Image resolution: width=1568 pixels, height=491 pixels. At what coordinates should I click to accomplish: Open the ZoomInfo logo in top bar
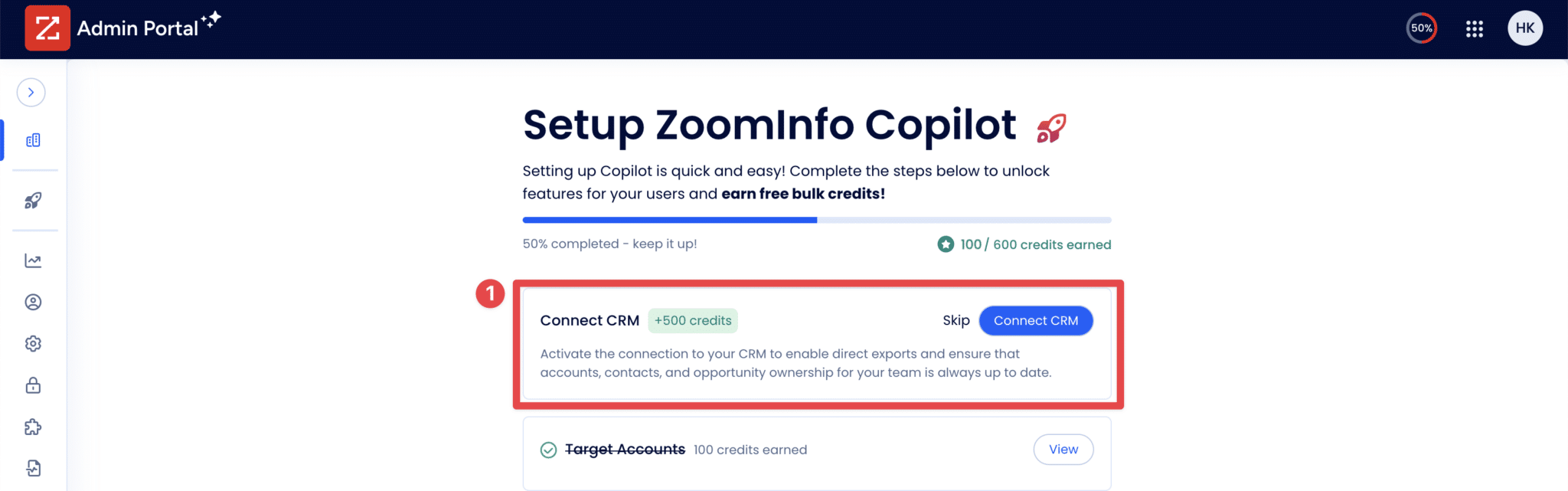[47, 28]
